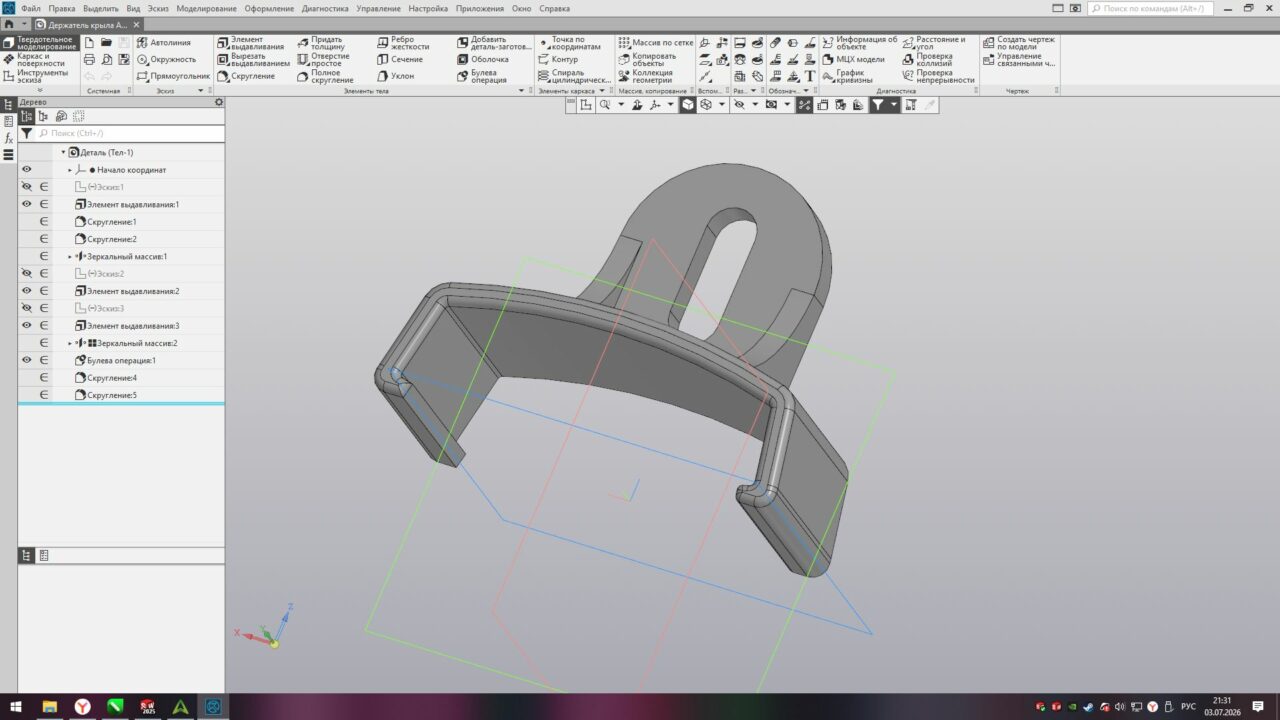This screenshot has width=1280, height=720.
Task: Select the Массив по сетке tool
Action: point(656,43)
